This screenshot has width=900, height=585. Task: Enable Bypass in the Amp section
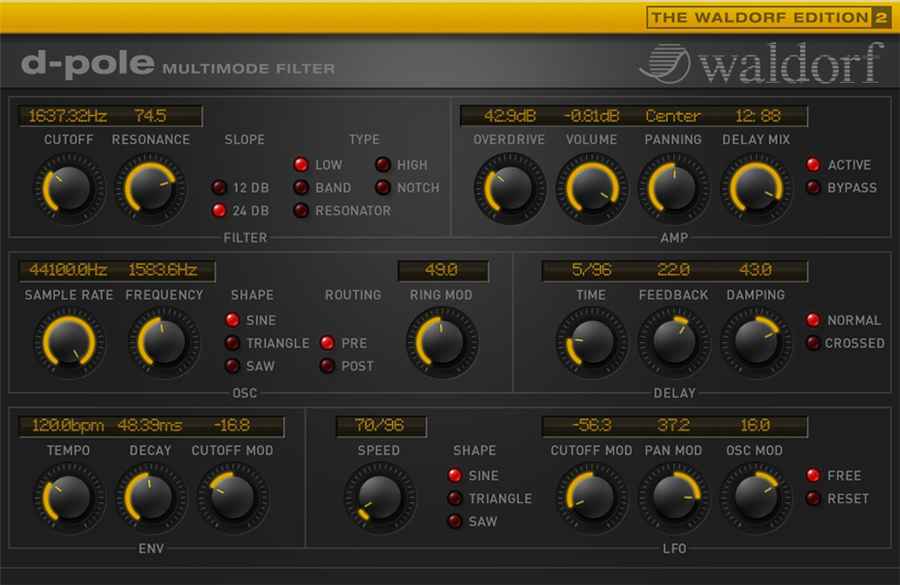(x=814, y=188)
